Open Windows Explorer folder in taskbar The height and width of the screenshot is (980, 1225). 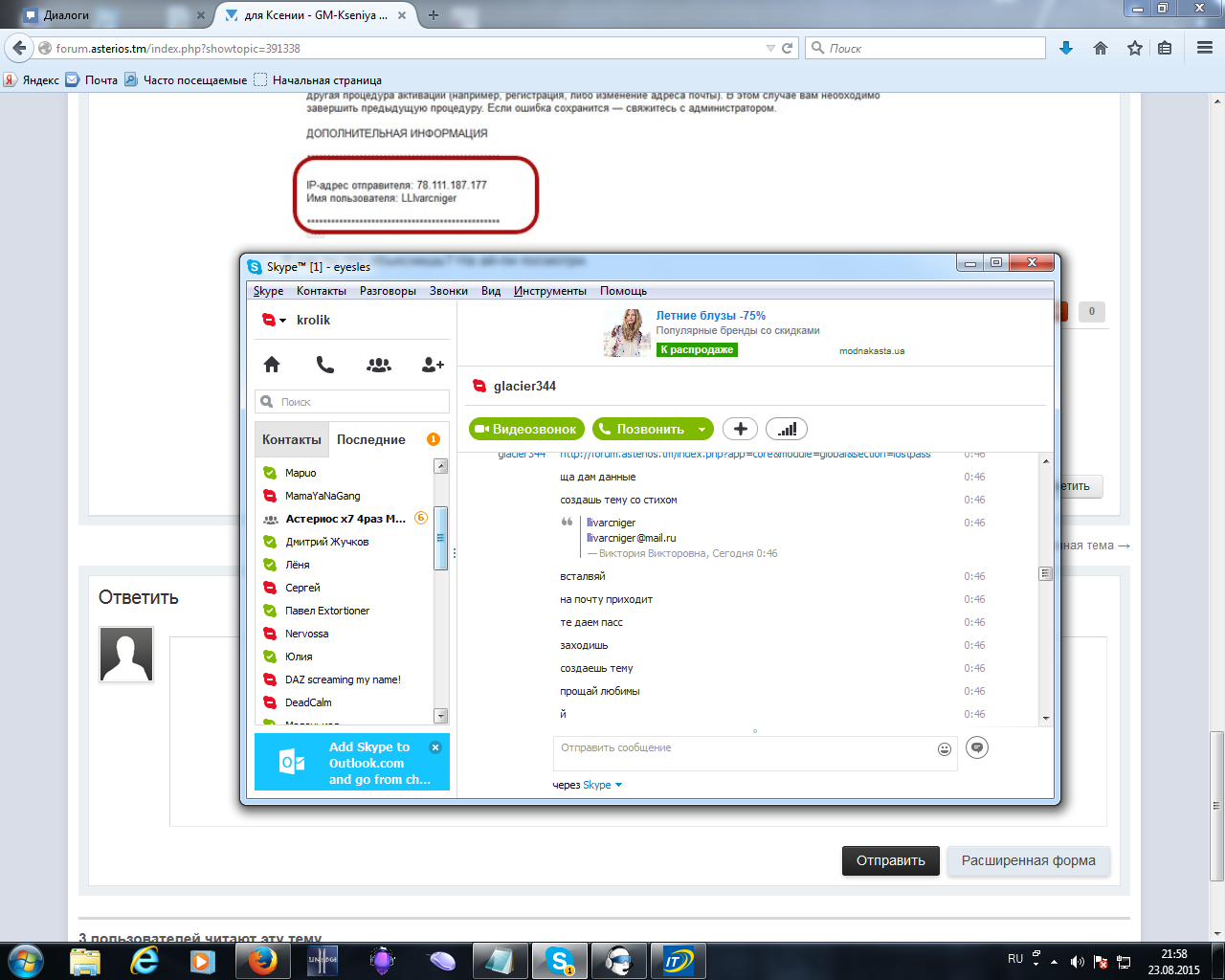tap(85, 961)
